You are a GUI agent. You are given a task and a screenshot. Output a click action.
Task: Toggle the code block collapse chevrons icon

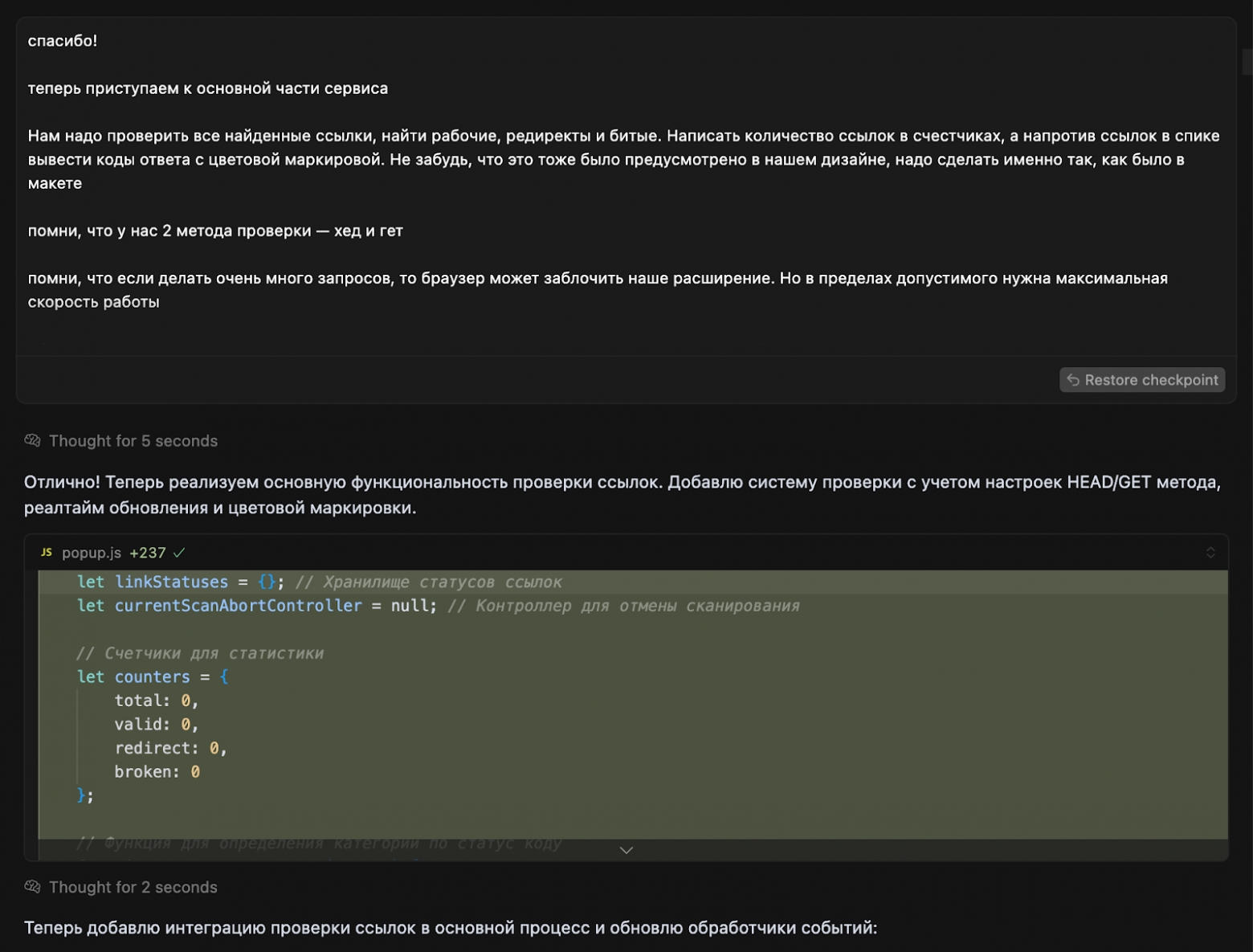(1210, 553)
